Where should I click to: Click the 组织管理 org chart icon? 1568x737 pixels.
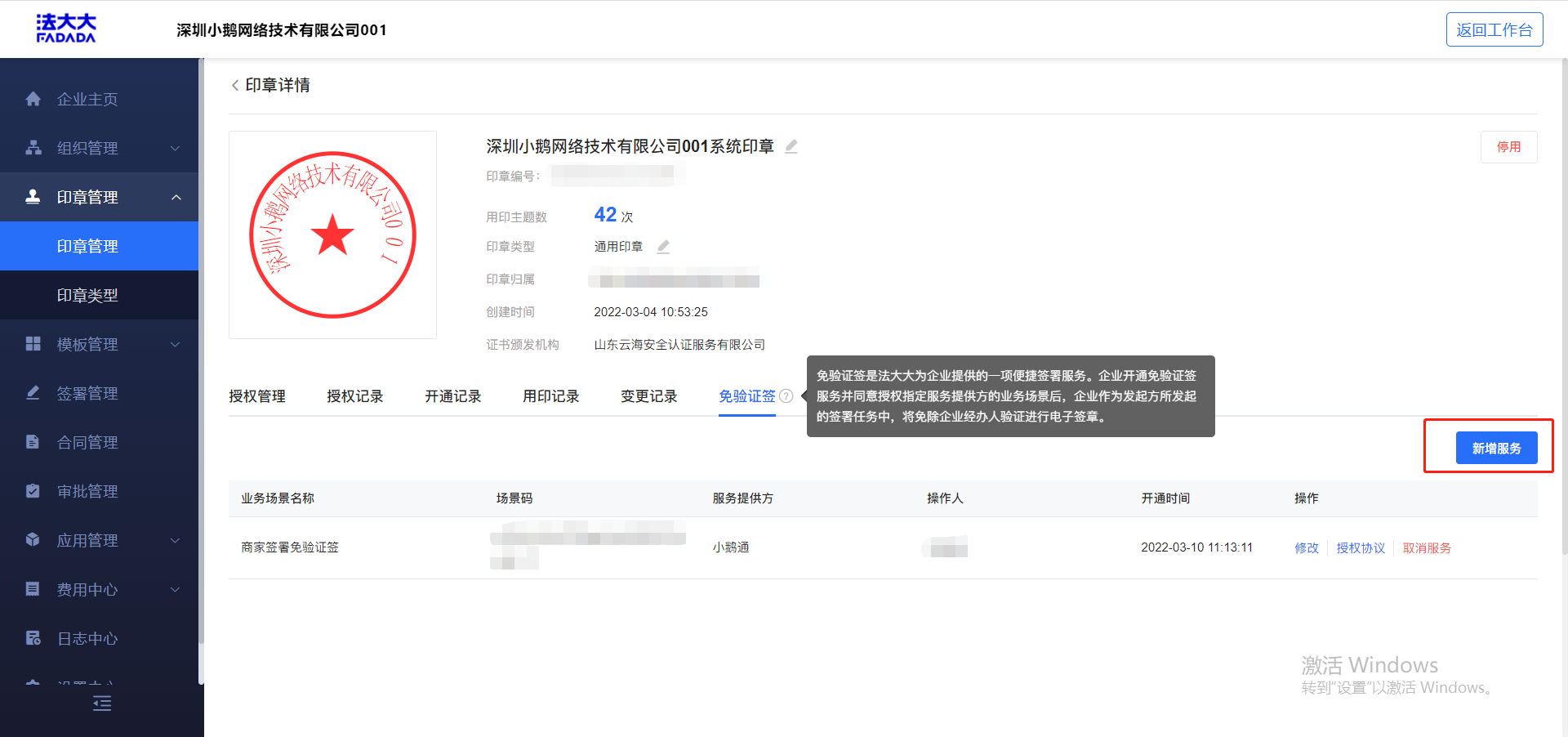tap(33, 148)
